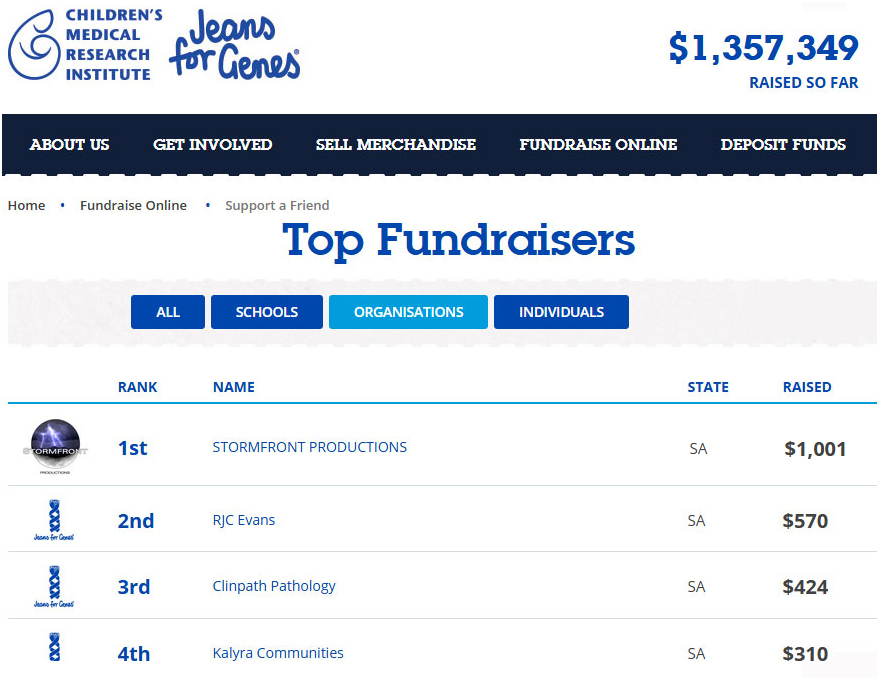Screen dimensions: 878x679
Task: Click the DNA icon beside Clinpath Pathology
Action: click(54, 587)
